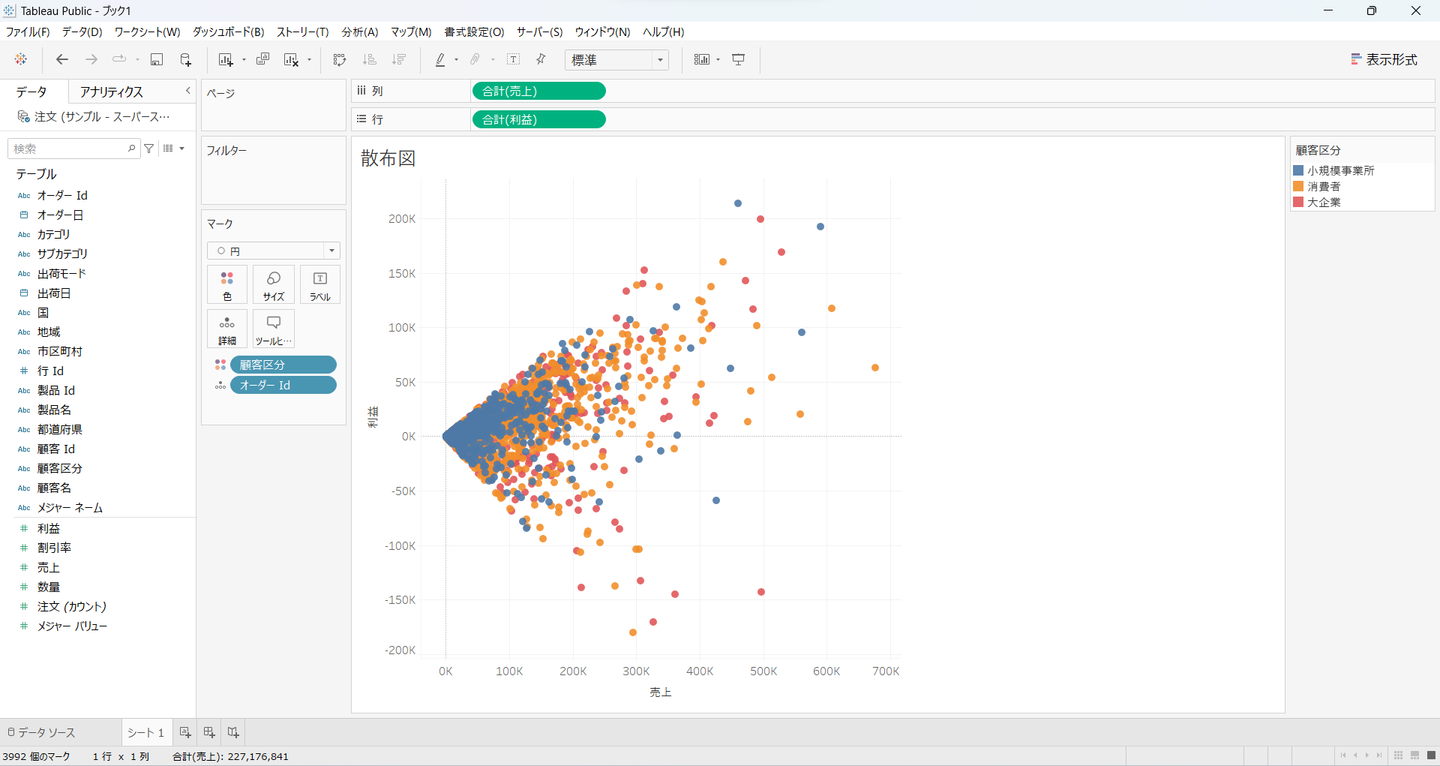Click the save icon in toolbar
Viewport: 1440px width, 766px height.
(156, 60)
